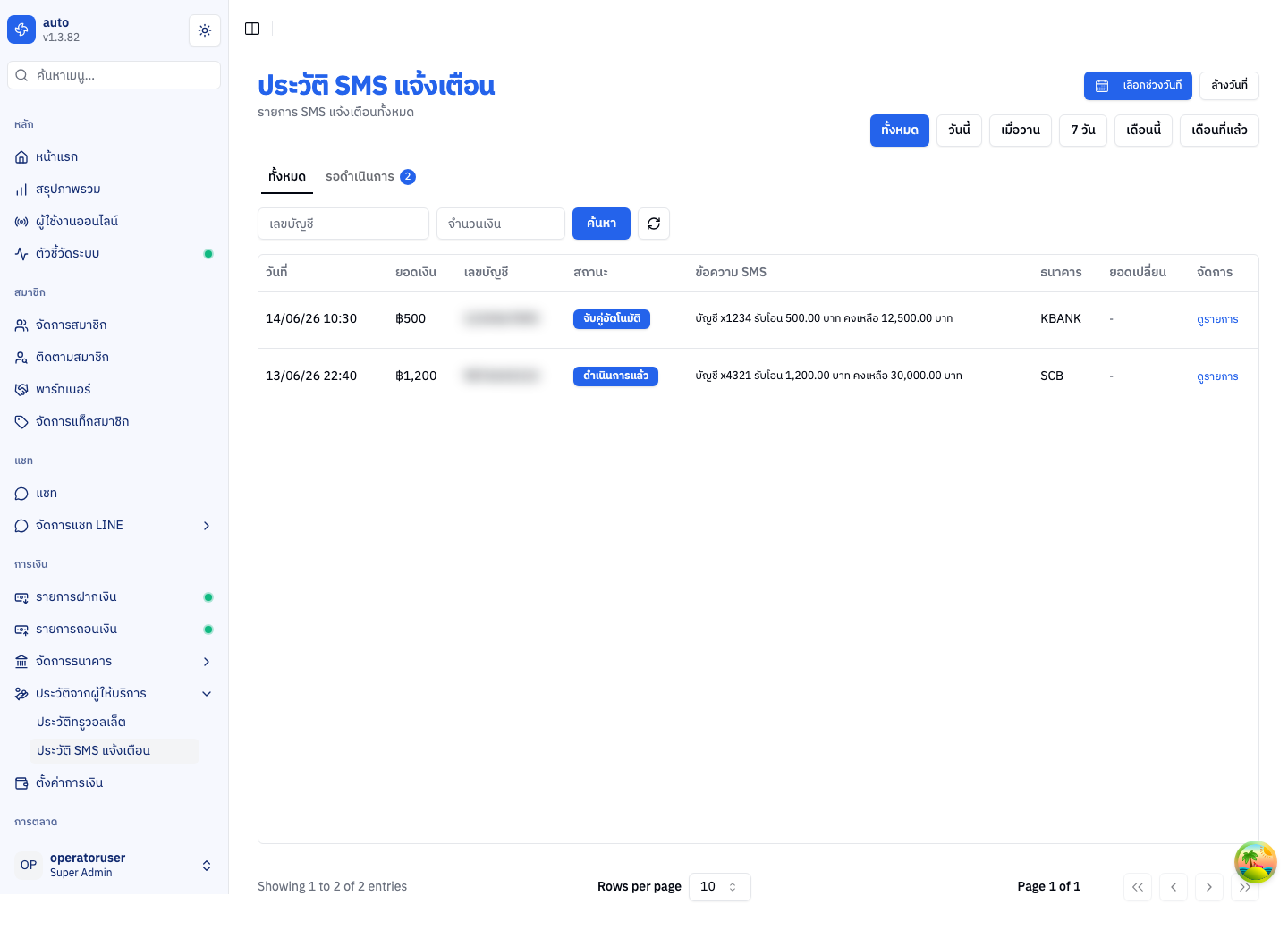Click the ดำเนินการแล้ว status badge
The image size is (1288, 930).
(615, 376)
